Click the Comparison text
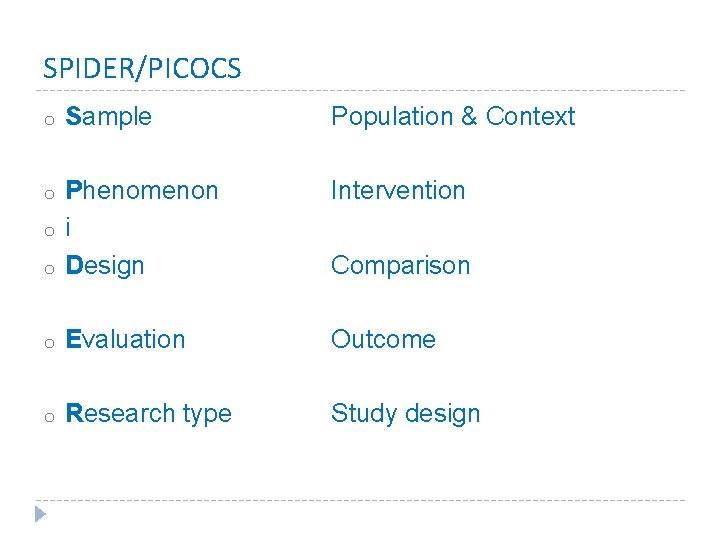Screen dimensions: 720x540 pos(400,266)
